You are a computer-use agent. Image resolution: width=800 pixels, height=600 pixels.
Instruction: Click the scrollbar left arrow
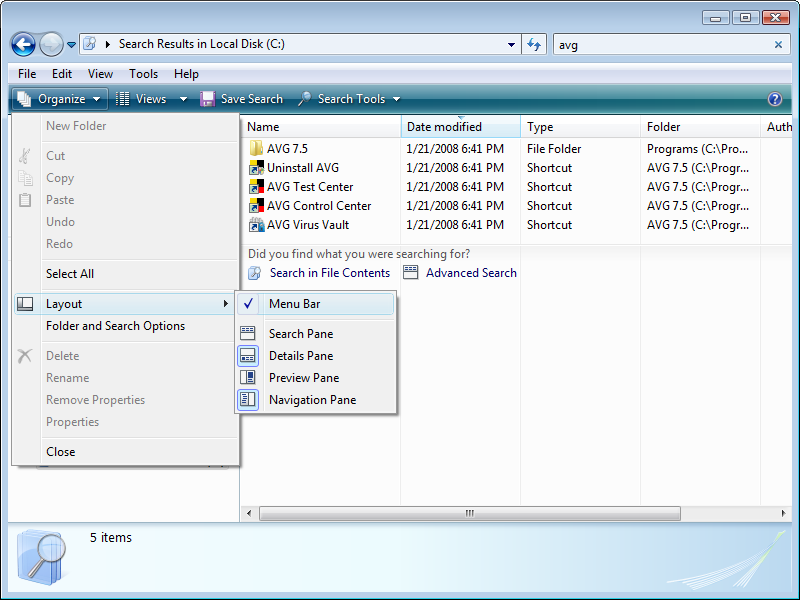coord(249,513)
